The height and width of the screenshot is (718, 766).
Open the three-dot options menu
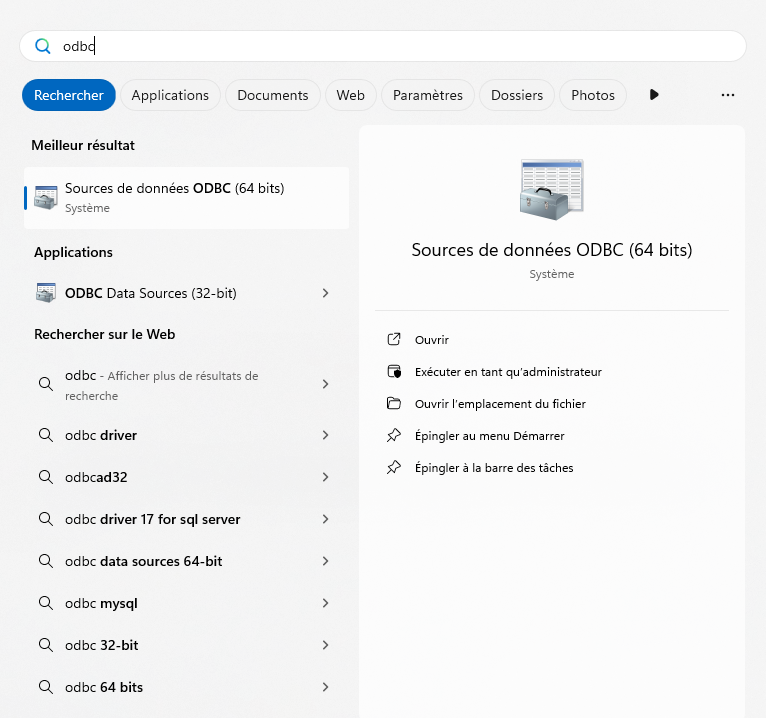click(728, 95)
